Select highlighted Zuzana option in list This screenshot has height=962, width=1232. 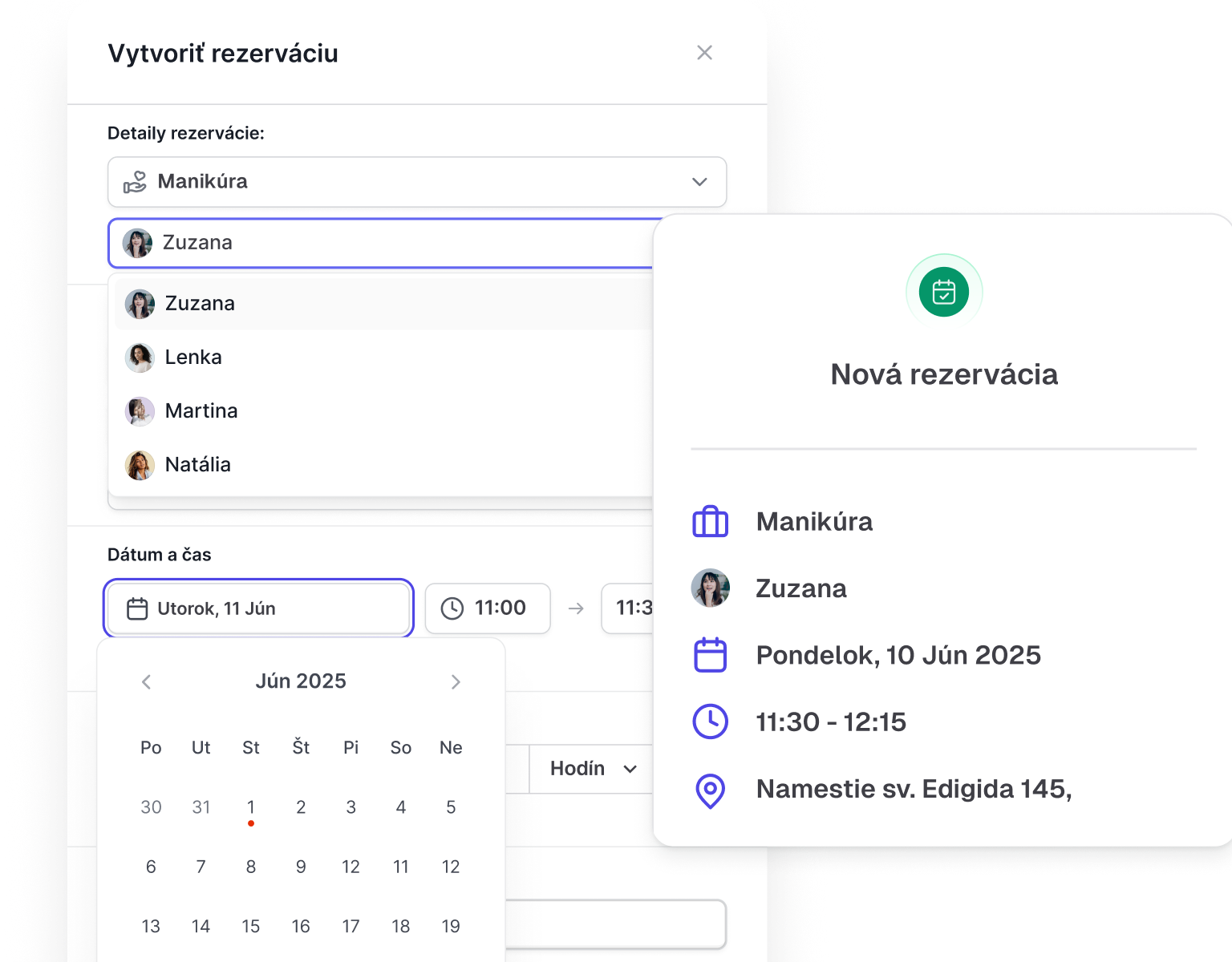(x=200, y=304)
